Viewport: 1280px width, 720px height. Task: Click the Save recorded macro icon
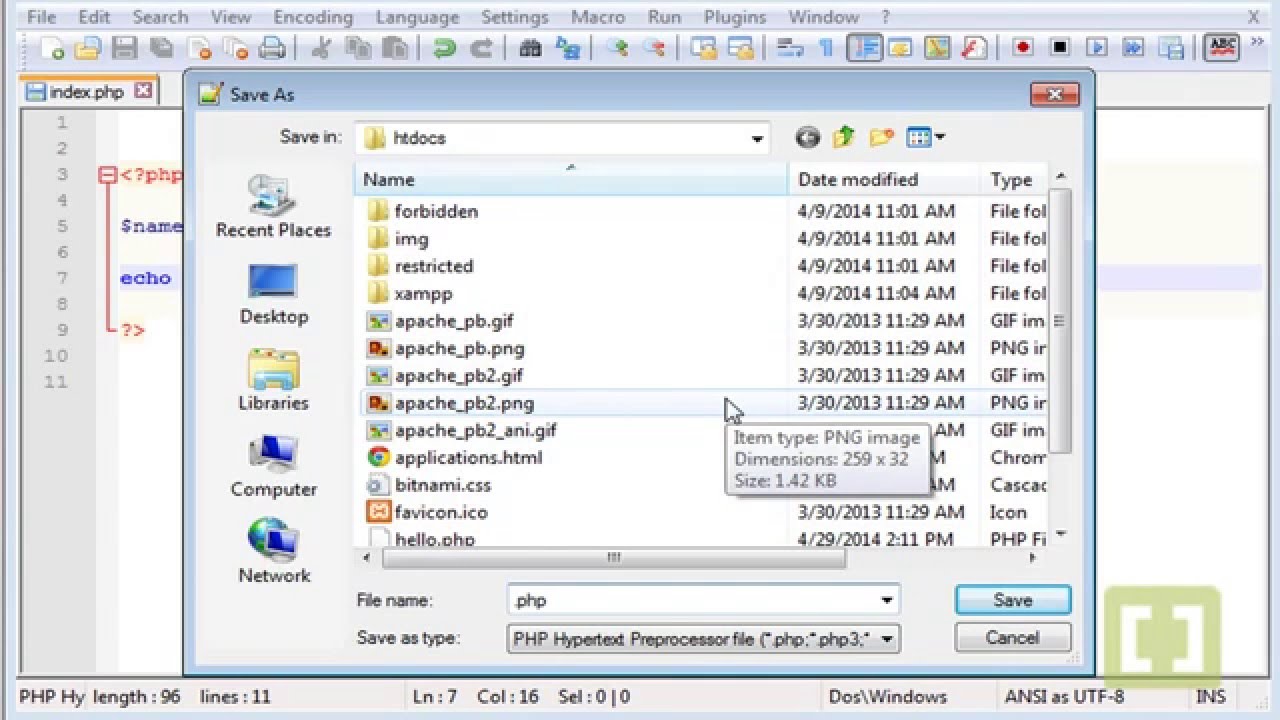coord(1170,47)
